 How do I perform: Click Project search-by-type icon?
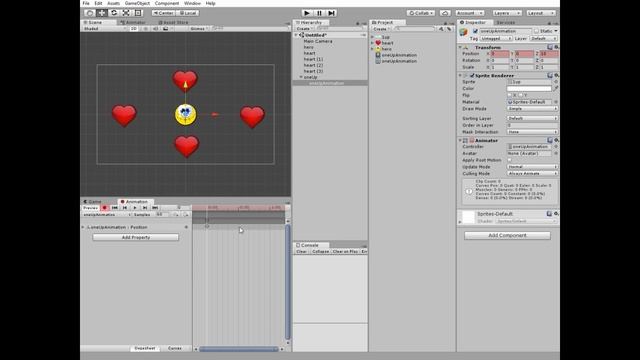[441, 29]
